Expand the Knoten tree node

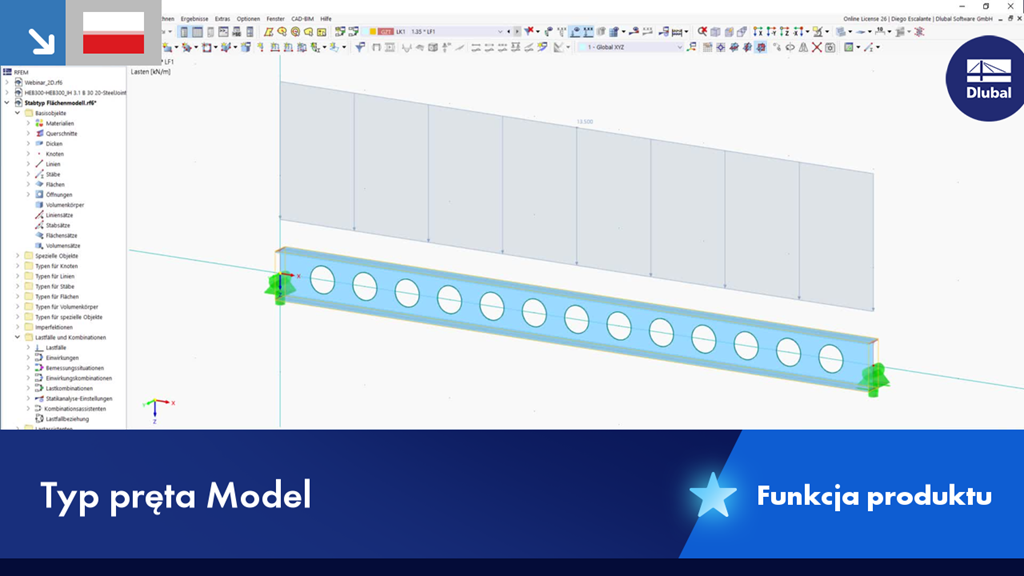[x=28, y=153]
